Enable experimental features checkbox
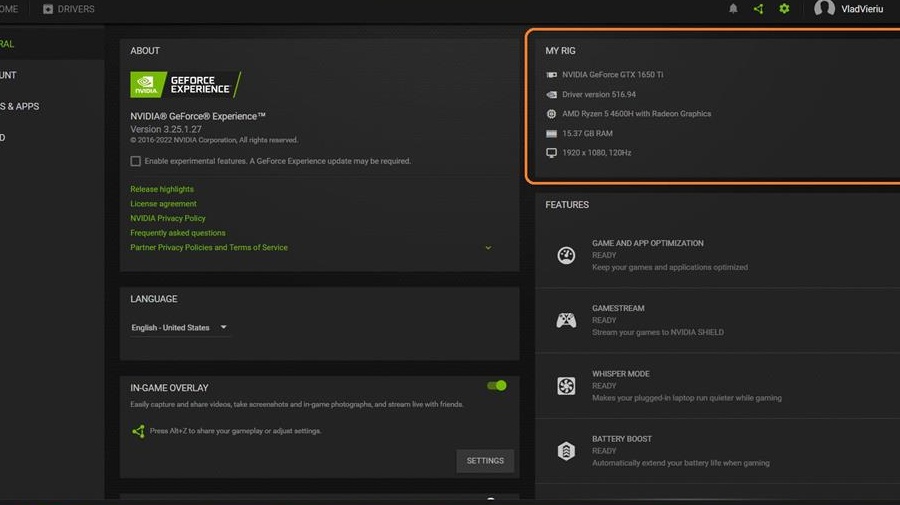Image resolution: width=900 pixels, height=505 pixels. click(135, 161)
